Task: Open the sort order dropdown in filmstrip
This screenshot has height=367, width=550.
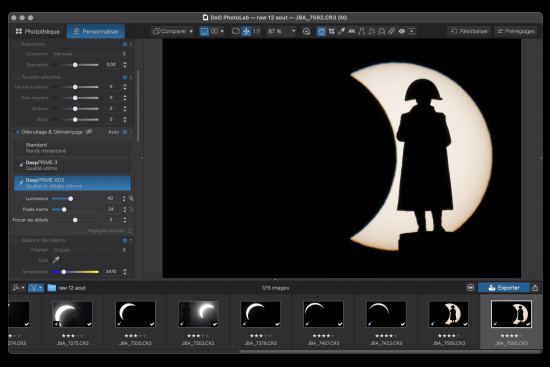Action: point(18,288)
